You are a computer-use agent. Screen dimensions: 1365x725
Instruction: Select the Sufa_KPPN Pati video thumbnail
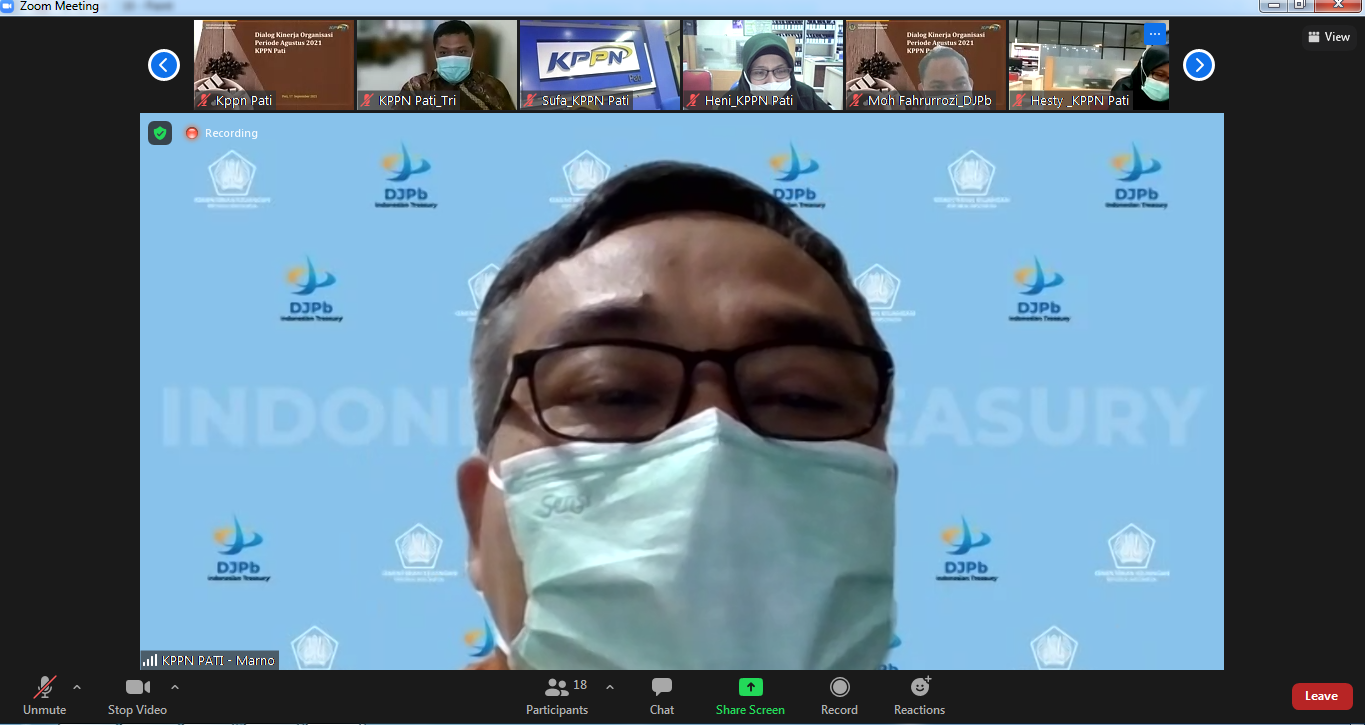click(600, 65)
